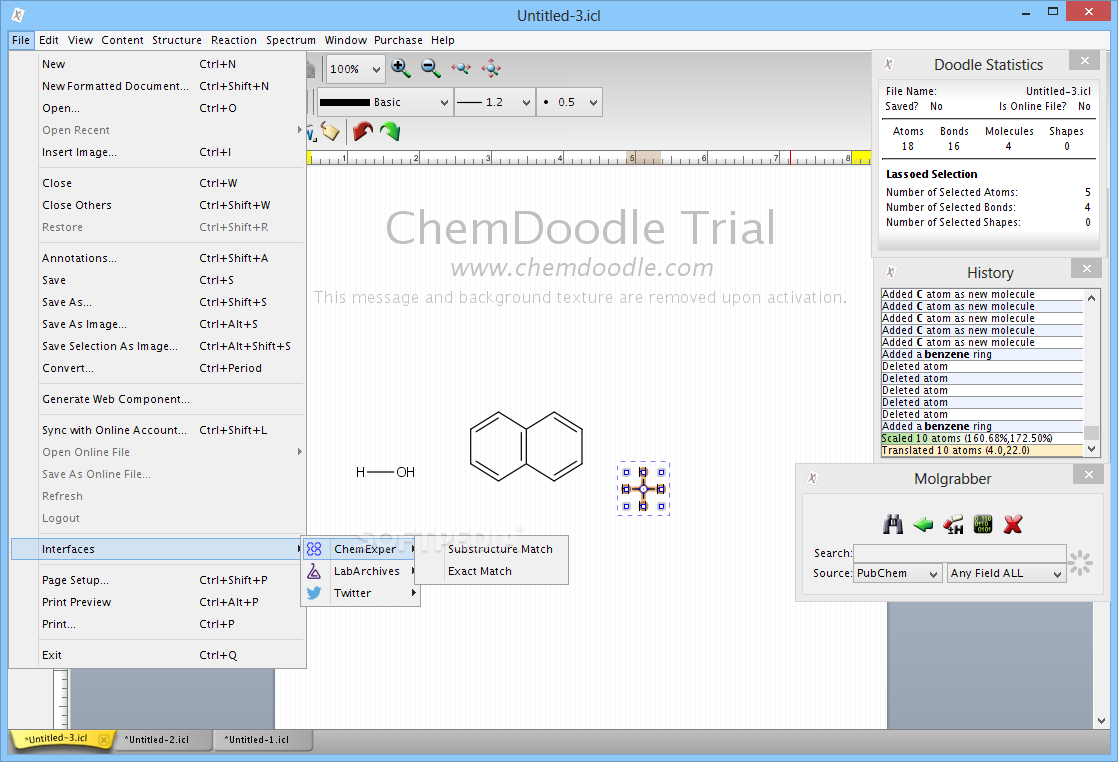Open the Edit menu
Screen dimensions: 1118x762
[48, 40]
